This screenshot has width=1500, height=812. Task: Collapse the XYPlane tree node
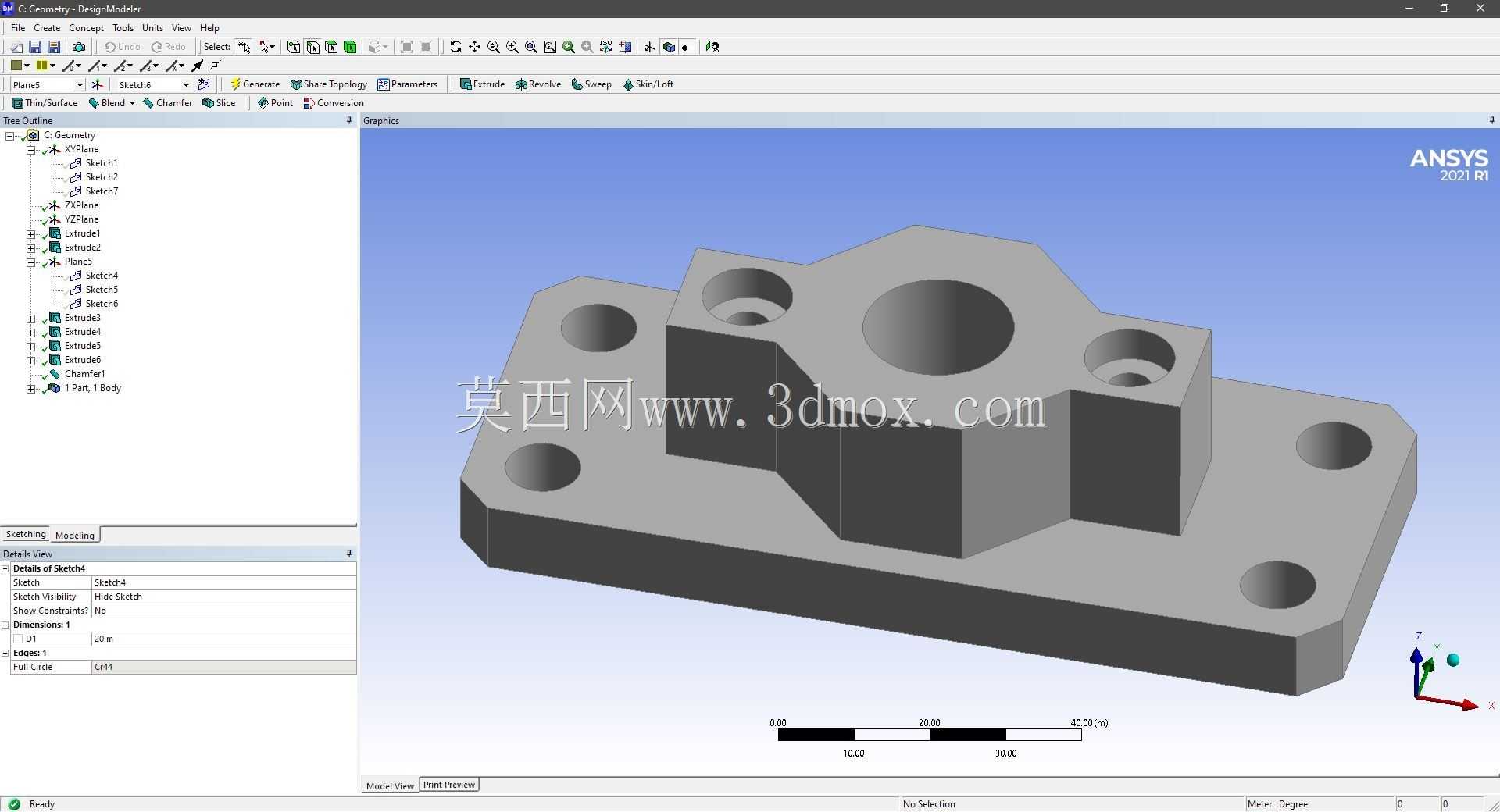(x=31, y=149)
